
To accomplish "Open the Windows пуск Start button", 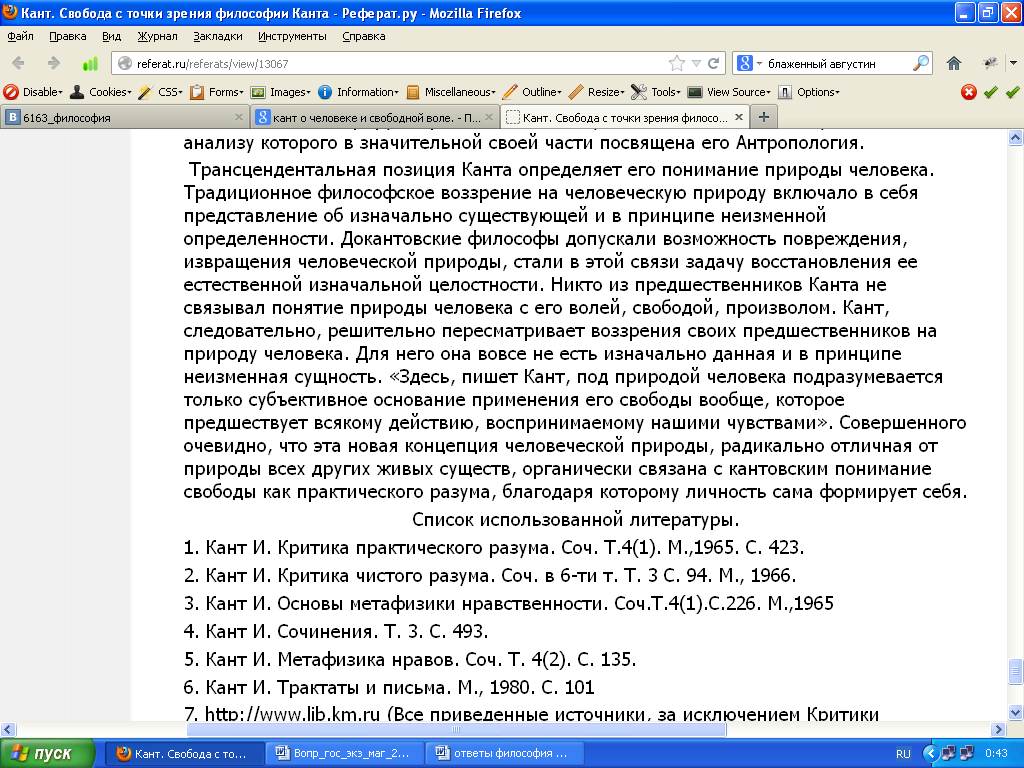I will [47, 753].
